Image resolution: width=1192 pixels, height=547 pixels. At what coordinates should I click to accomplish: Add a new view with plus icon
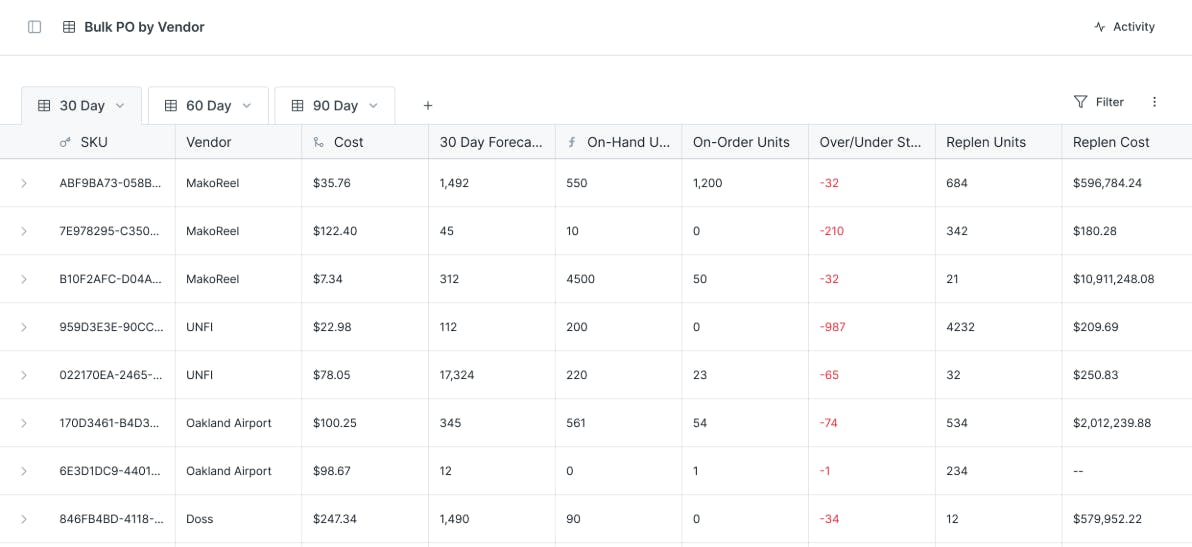428,105
